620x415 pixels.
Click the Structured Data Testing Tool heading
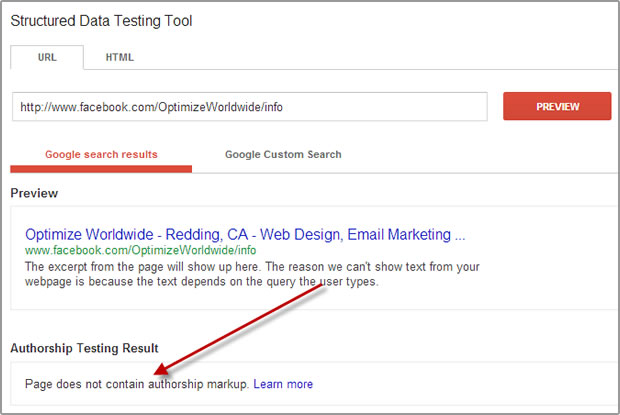tap(101, 21)
